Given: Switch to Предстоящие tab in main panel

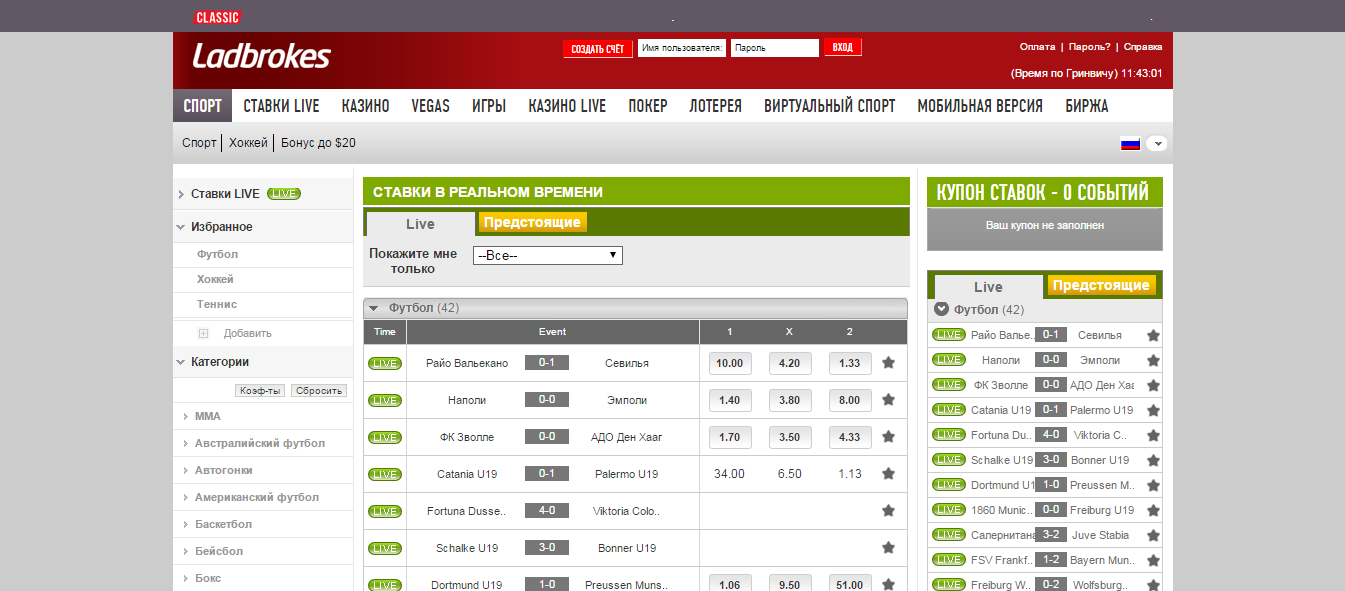Looking at the screenshot, I should click(x=532, y=222).
